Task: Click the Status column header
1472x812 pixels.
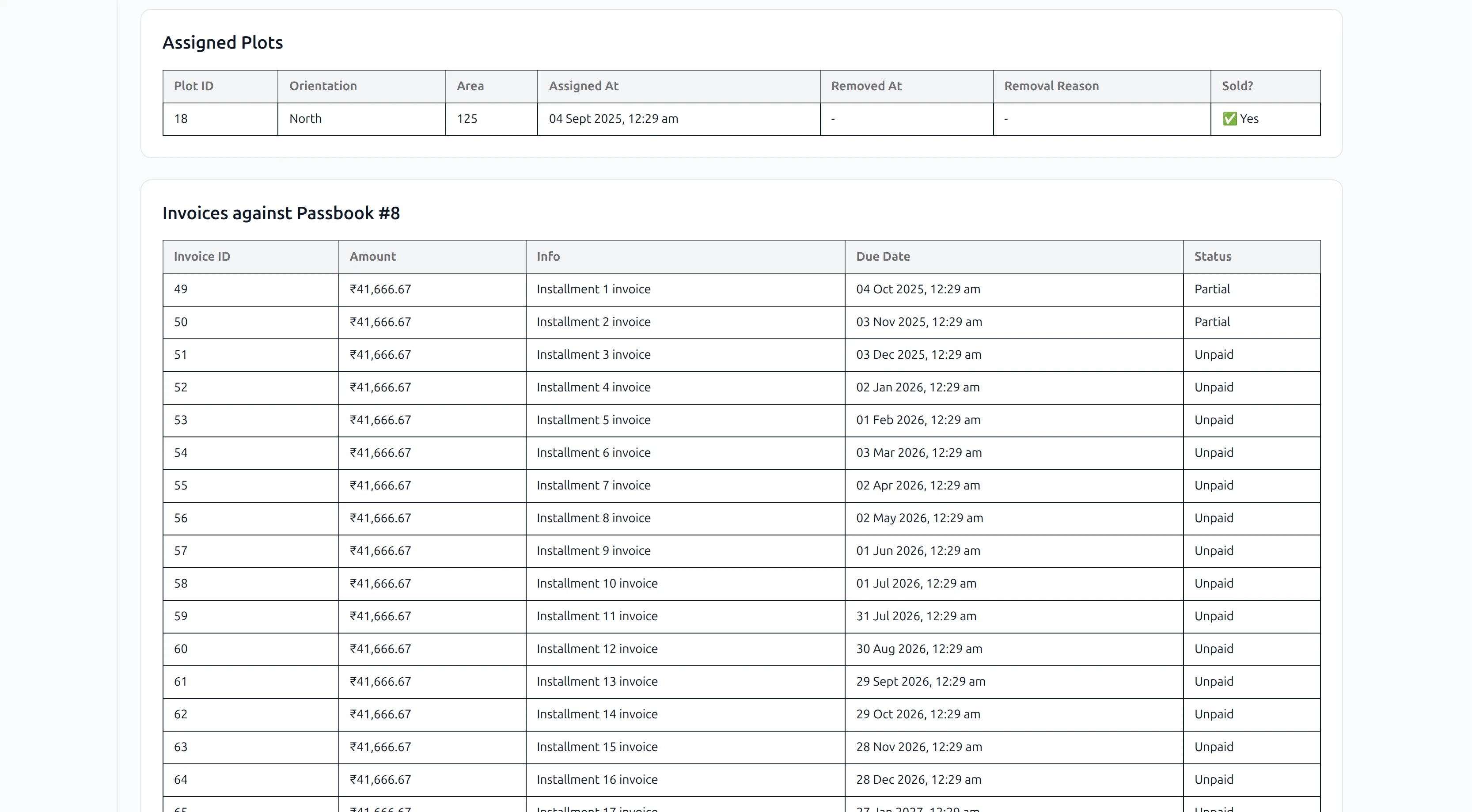Action: [x=1212, y=257]
